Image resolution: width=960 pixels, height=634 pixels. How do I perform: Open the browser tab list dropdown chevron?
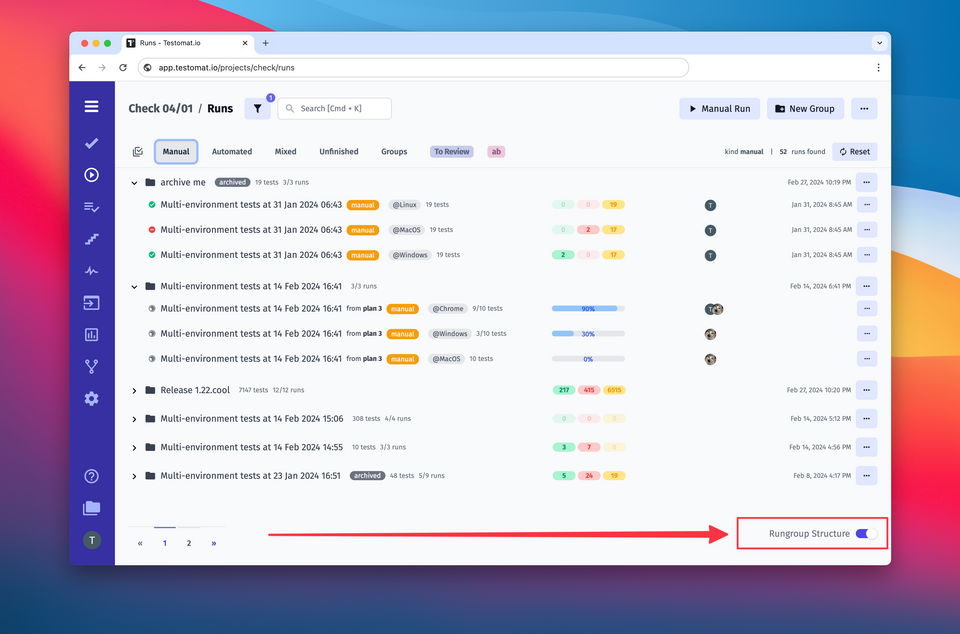tap(879, 43)
